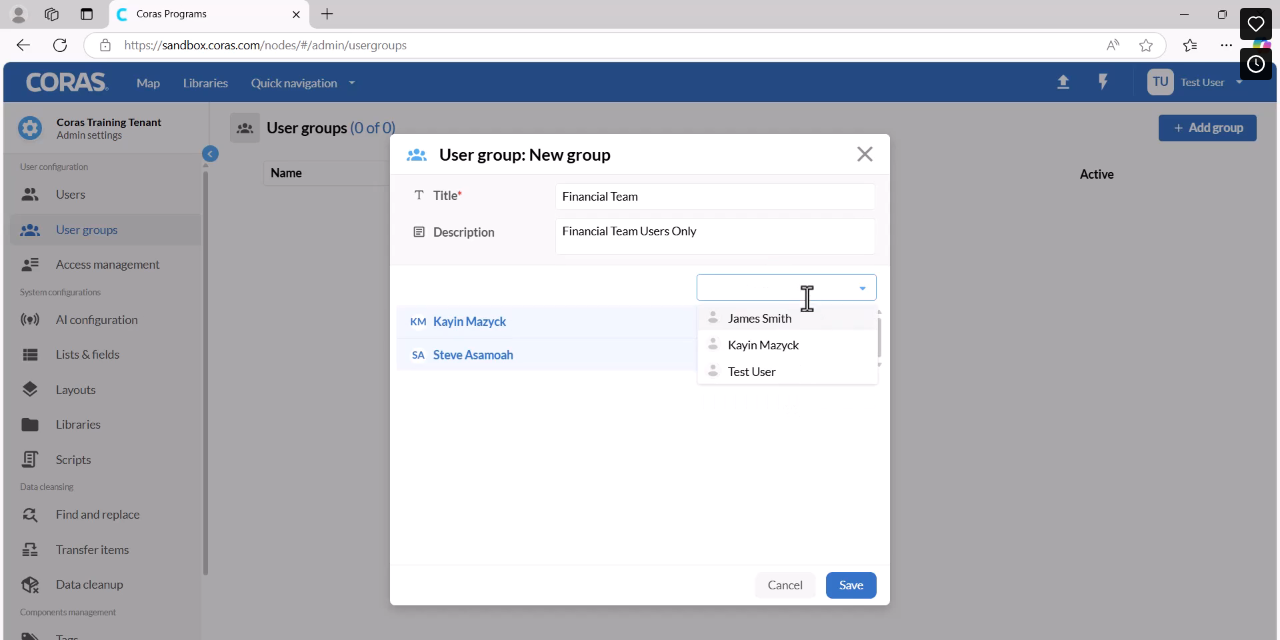The height and width of the screenshot is (640, 1280).
Task: Open the upload icon in the header
Action: 1063,82
